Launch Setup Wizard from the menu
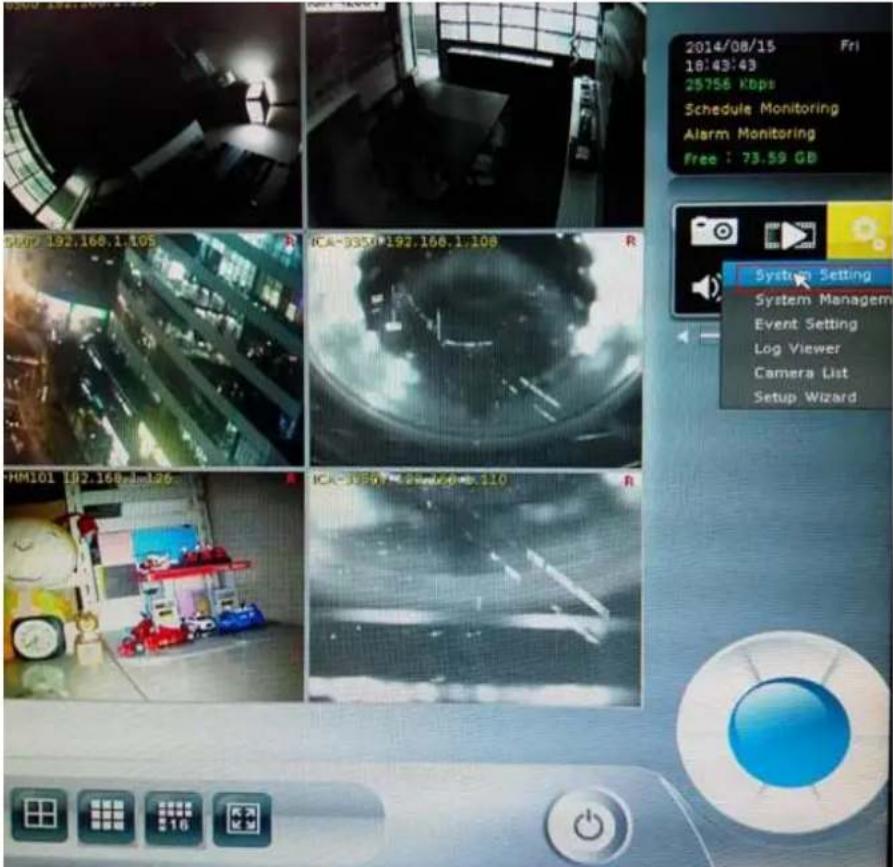 [805, 397]
